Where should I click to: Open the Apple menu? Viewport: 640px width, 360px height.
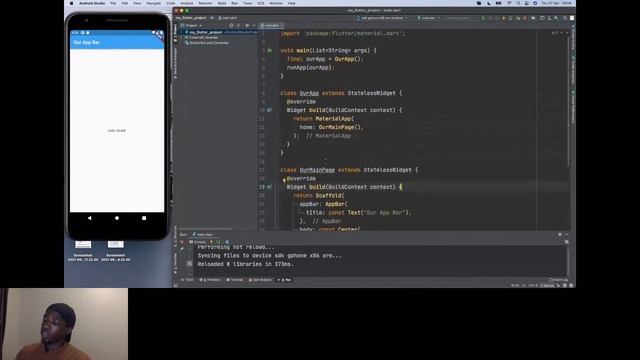[x=72, y=3]
